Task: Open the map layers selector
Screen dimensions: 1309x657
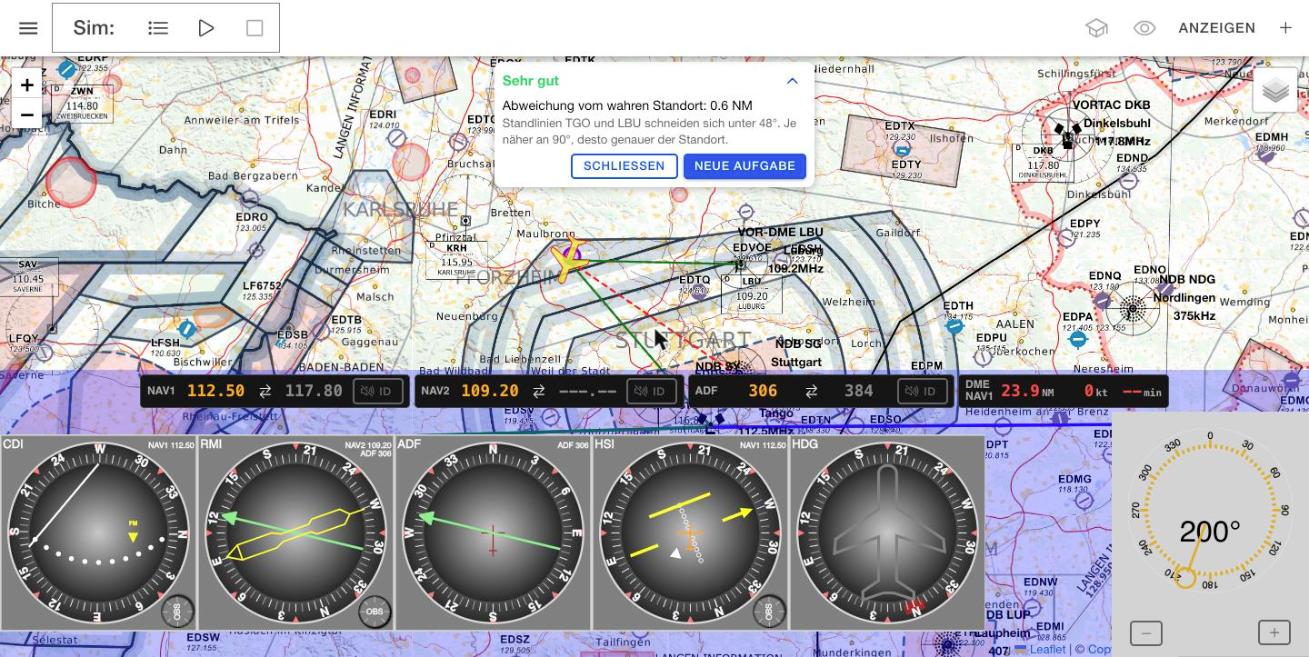Action: coord(1275,91)
